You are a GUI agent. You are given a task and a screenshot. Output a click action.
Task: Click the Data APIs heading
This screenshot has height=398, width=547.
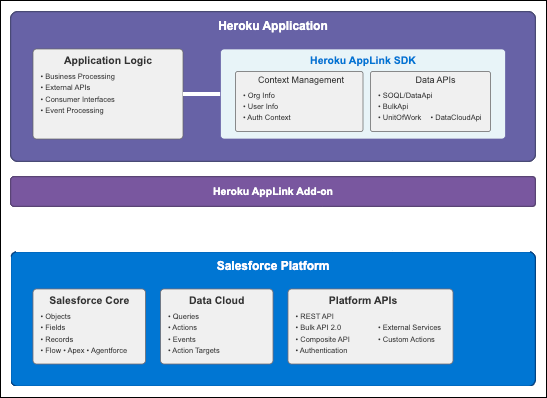click(x=435, y=80)
